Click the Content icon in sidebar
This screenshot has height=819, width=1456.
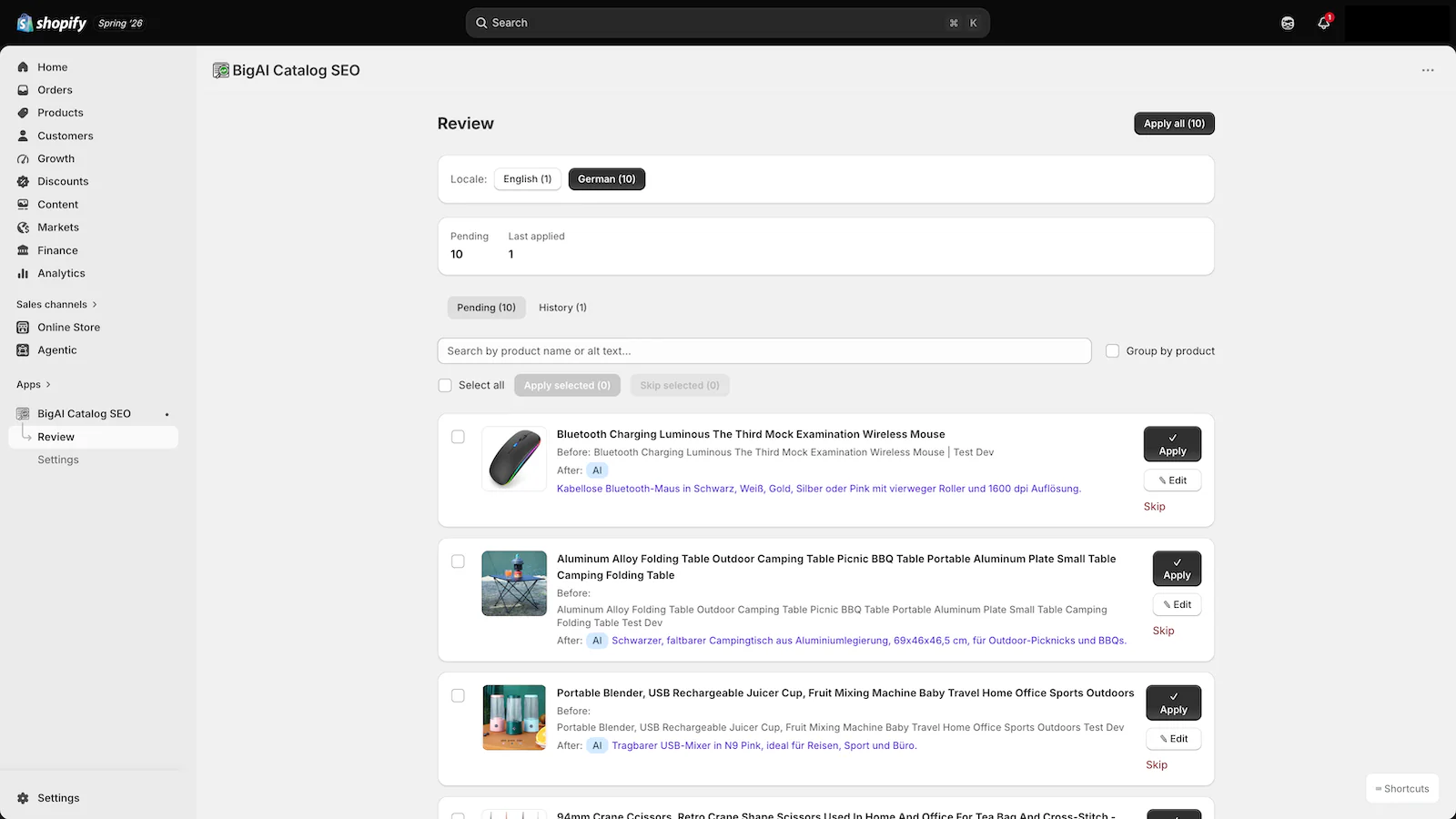click(x=23, y=205)
